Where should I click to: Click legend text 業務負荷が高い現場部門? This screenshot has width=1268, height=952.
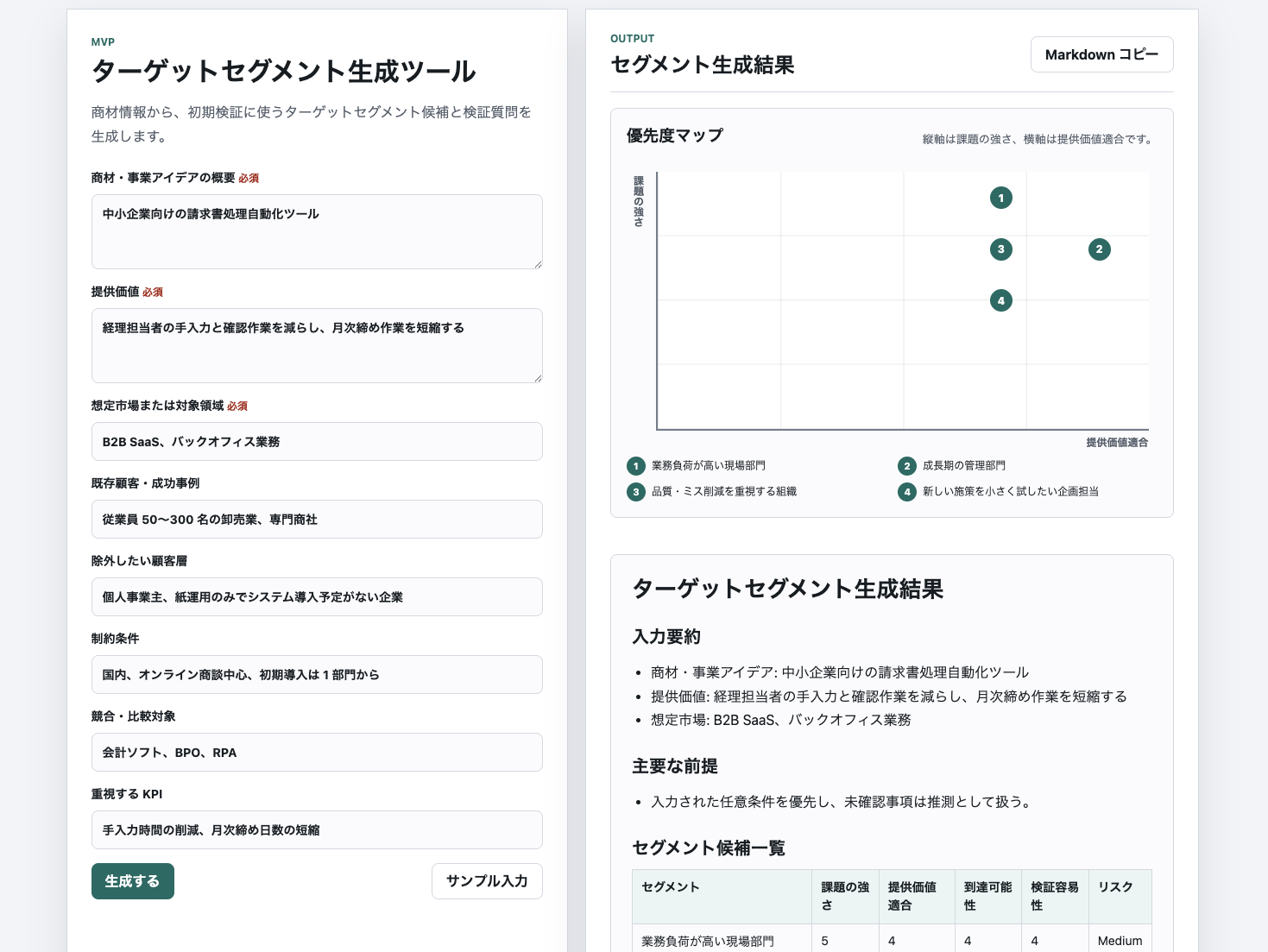click(709, 466)
